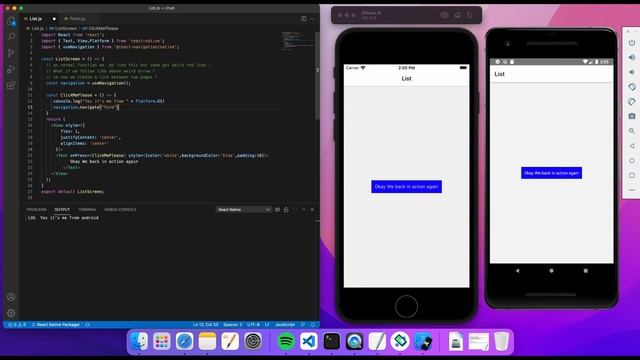Clear the output panel contents
This screenshot has height=360, width=640.
tap(278, 209)
